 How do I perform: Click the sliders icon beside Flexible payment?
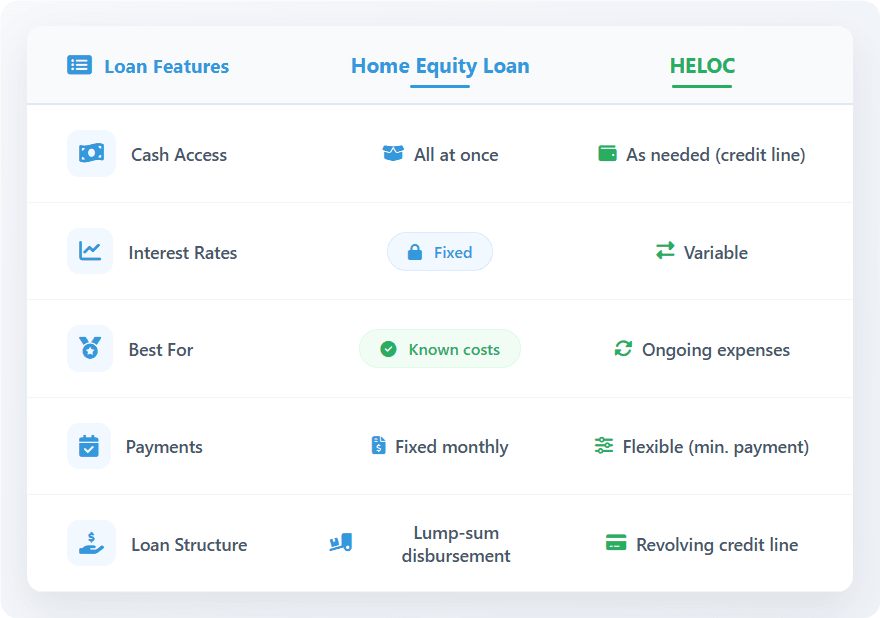pyautogui.click(x=604, y=446)
